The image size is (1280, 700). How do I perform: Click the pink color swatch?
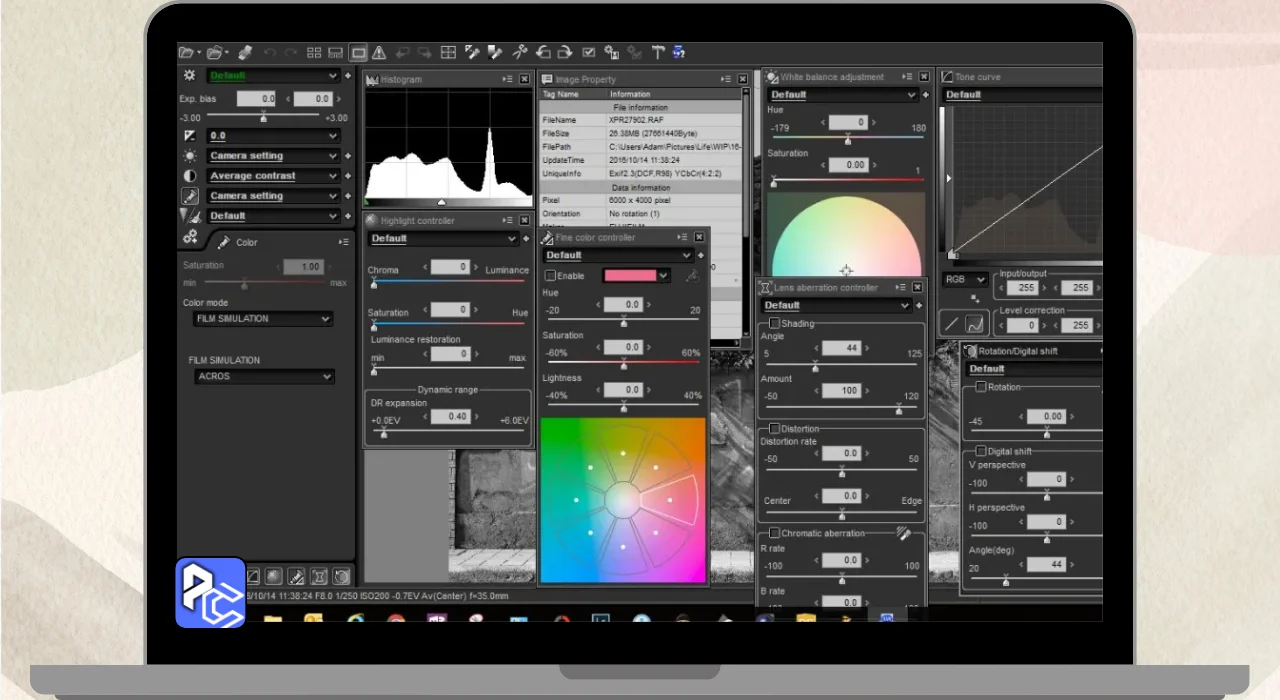(629, 276)
